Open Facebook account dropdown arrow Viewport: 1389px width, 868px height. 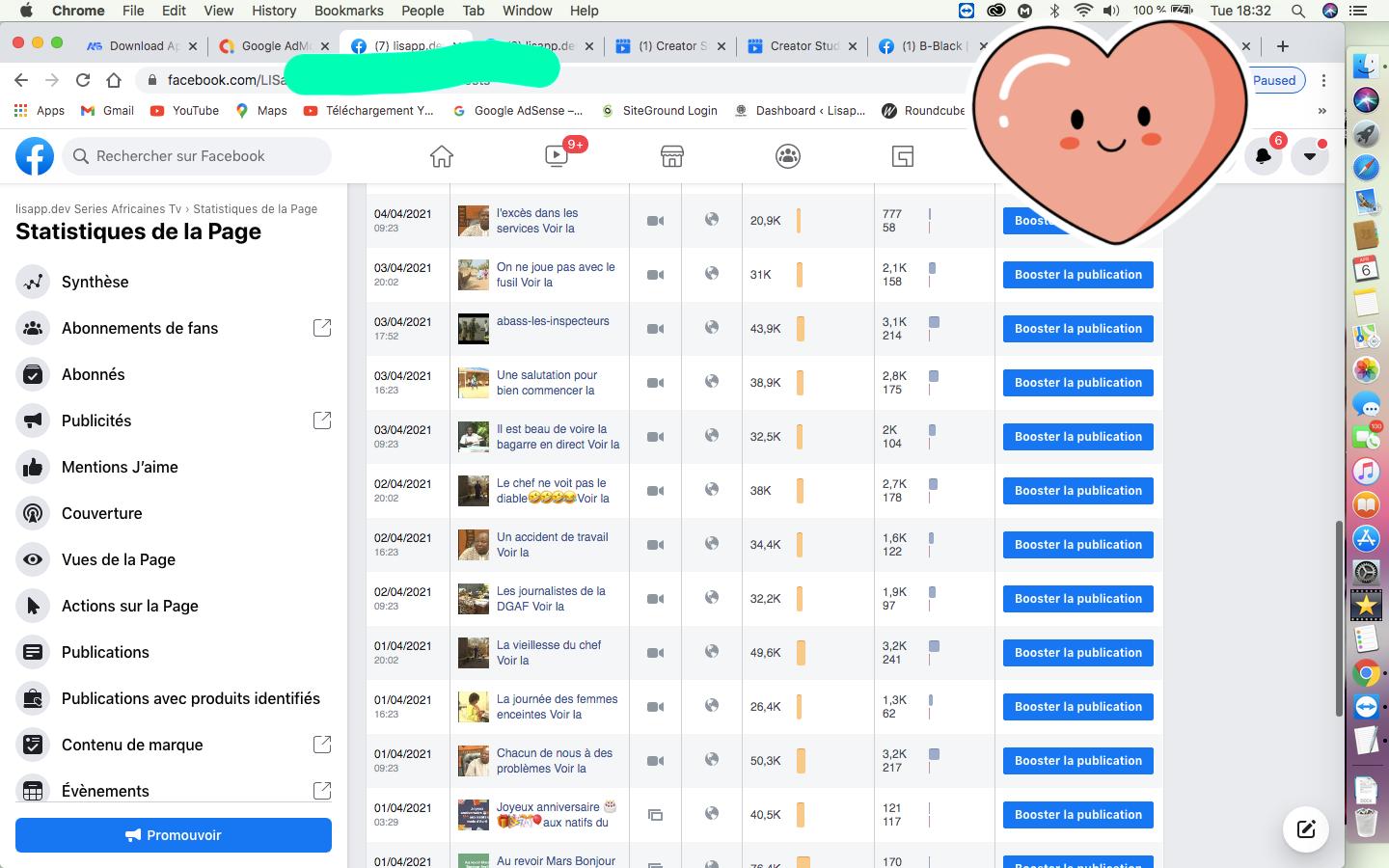[1310, 156]
